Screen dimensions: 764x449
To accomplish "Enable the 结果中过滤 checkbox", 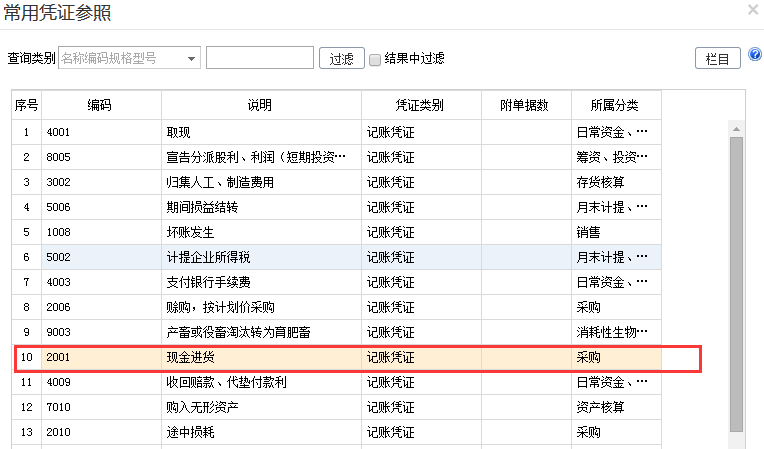I will 375,59.
